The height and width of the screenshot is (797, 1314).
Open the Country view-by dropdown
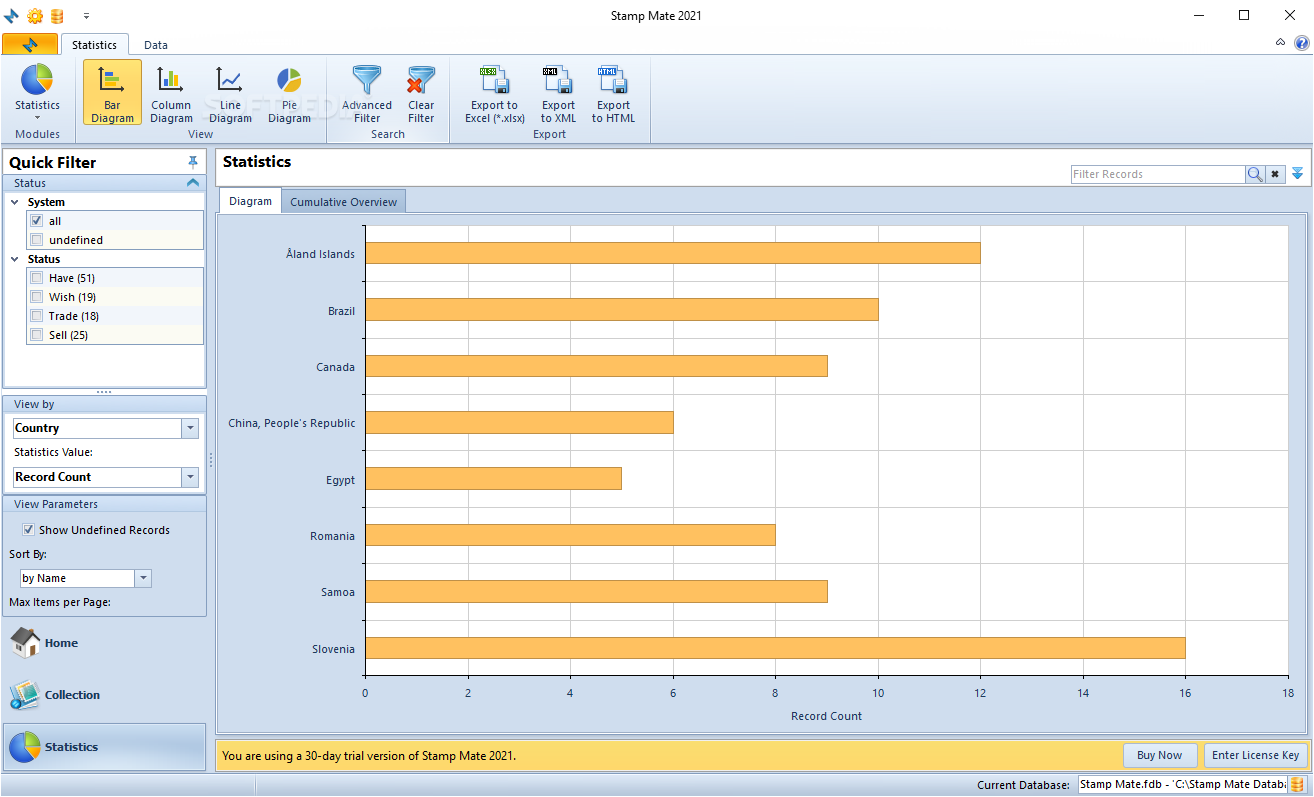[190, 428]
